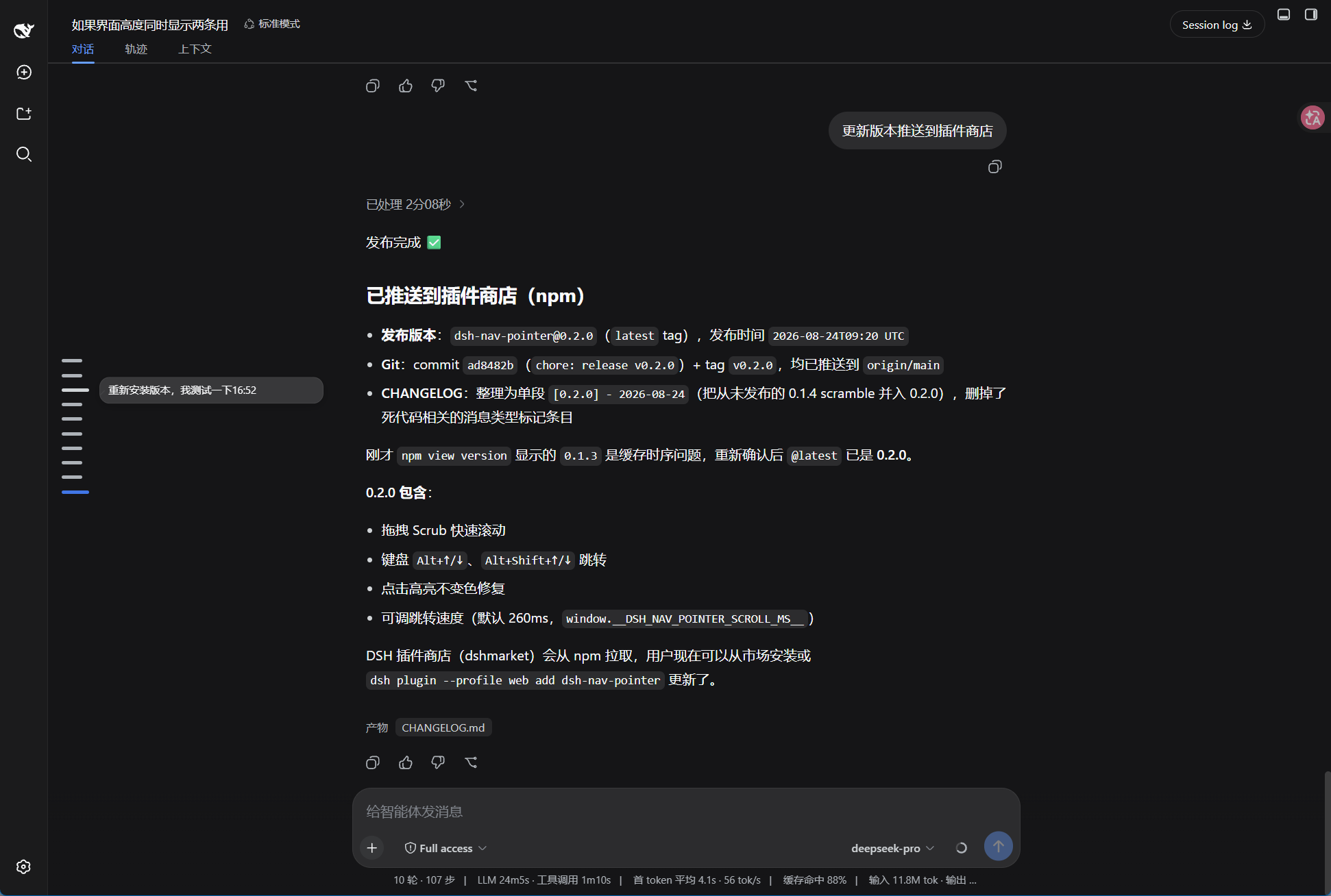Click the 缓存命中 88% status entry
The image size is (1331, 896).
point(815,880)
